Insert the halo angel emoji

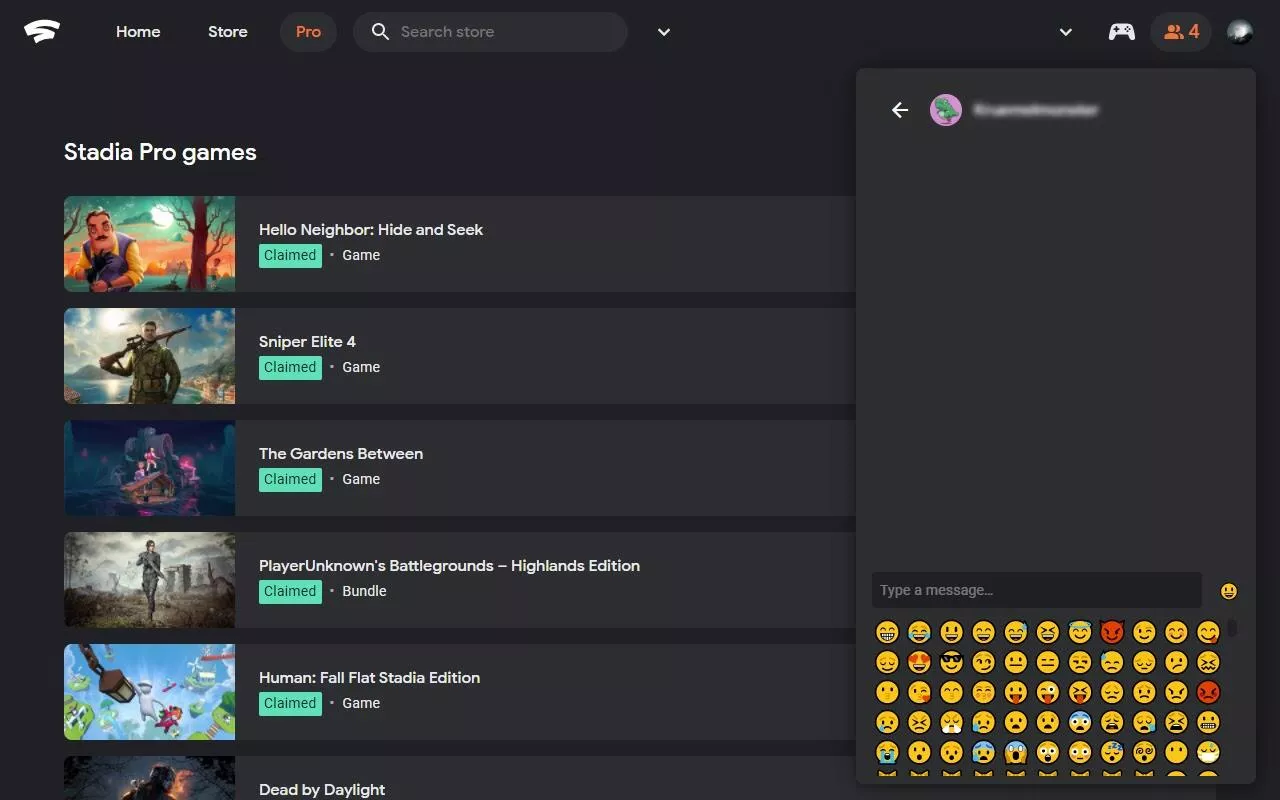coord(1080,632)
